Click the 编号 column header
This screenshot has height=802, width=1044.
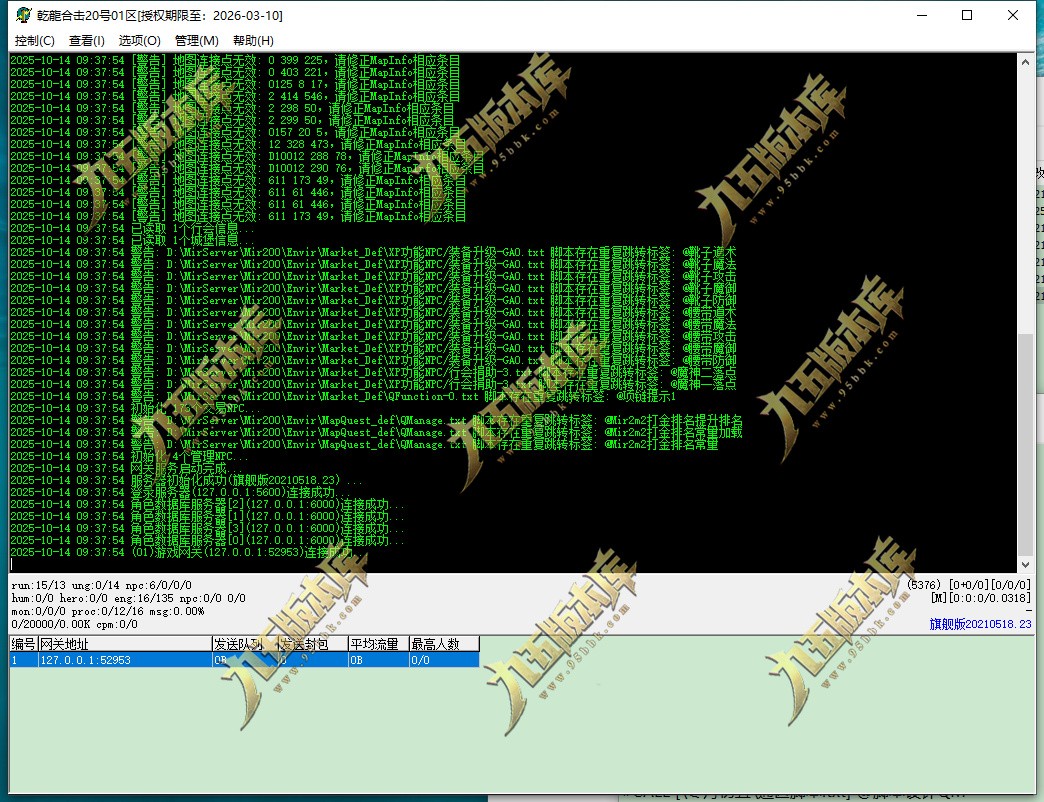[23, 644]
